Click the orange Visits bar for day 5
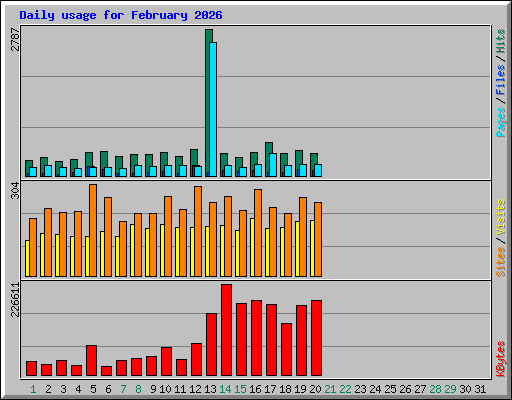 [x=93, y=230]
